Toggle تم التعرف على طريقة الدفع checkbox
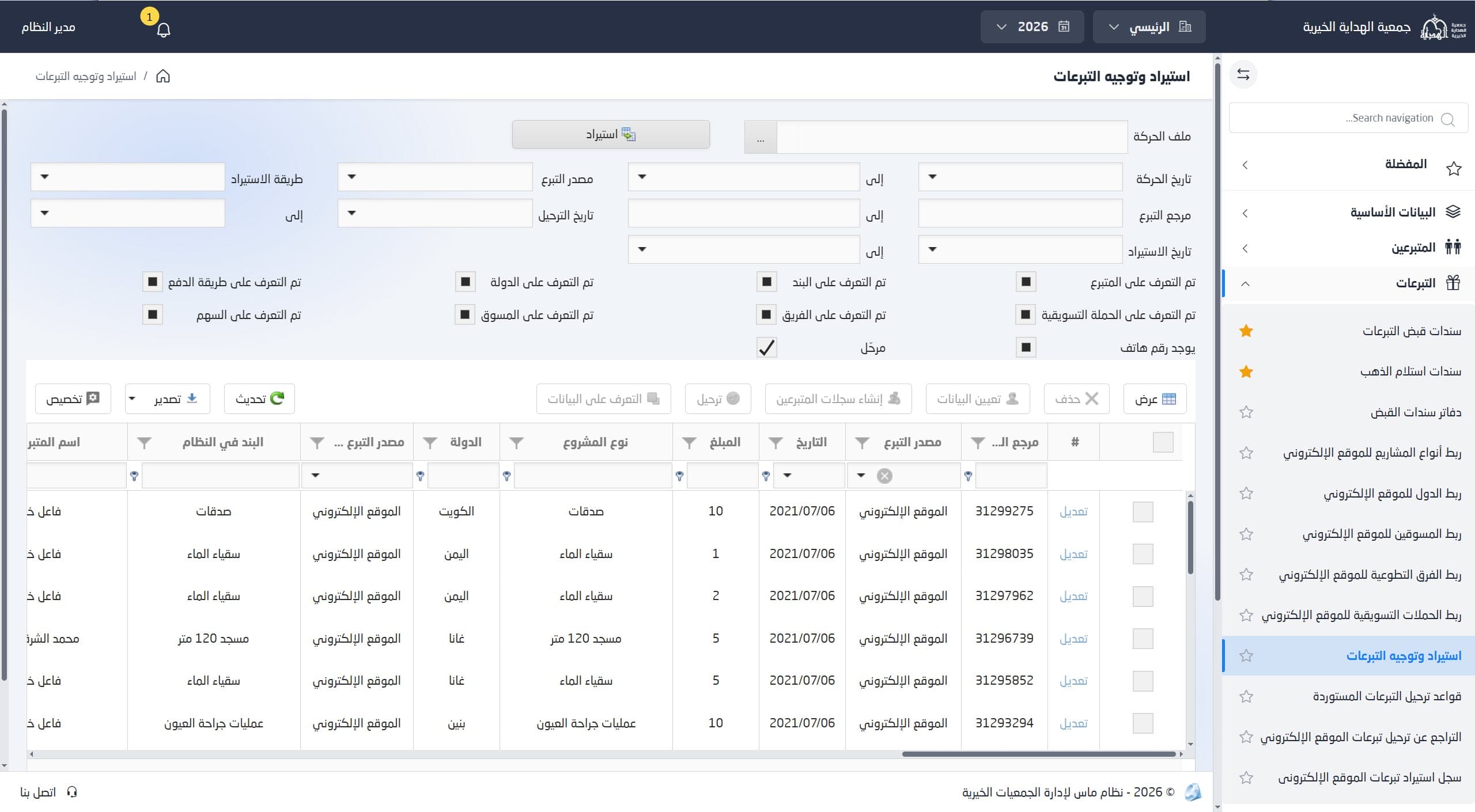This screenshot has width=1475, height=812. (x=153, y=282)
